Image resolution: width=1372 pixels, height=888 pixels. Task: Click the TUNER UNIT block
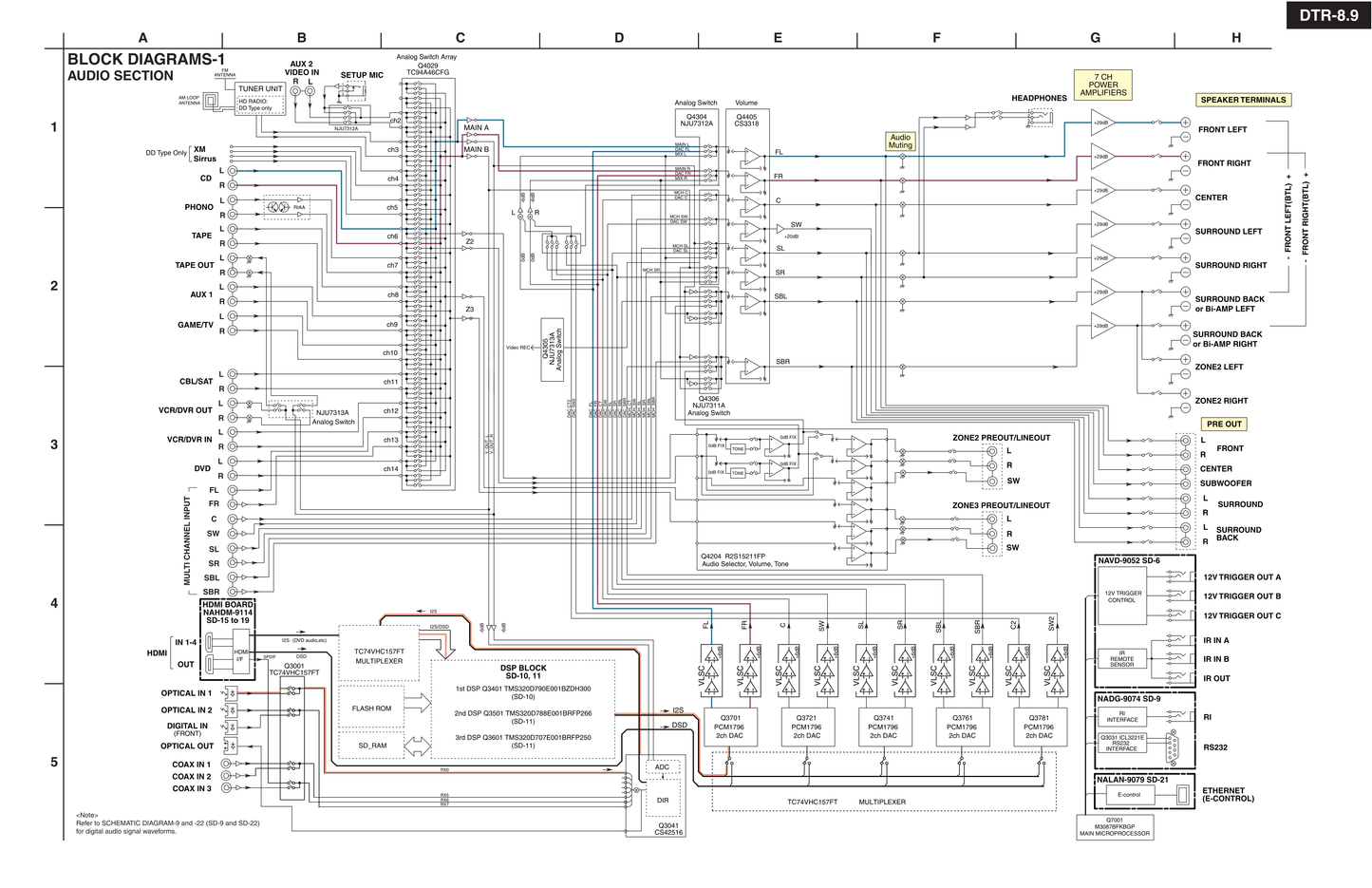[260, 89]
